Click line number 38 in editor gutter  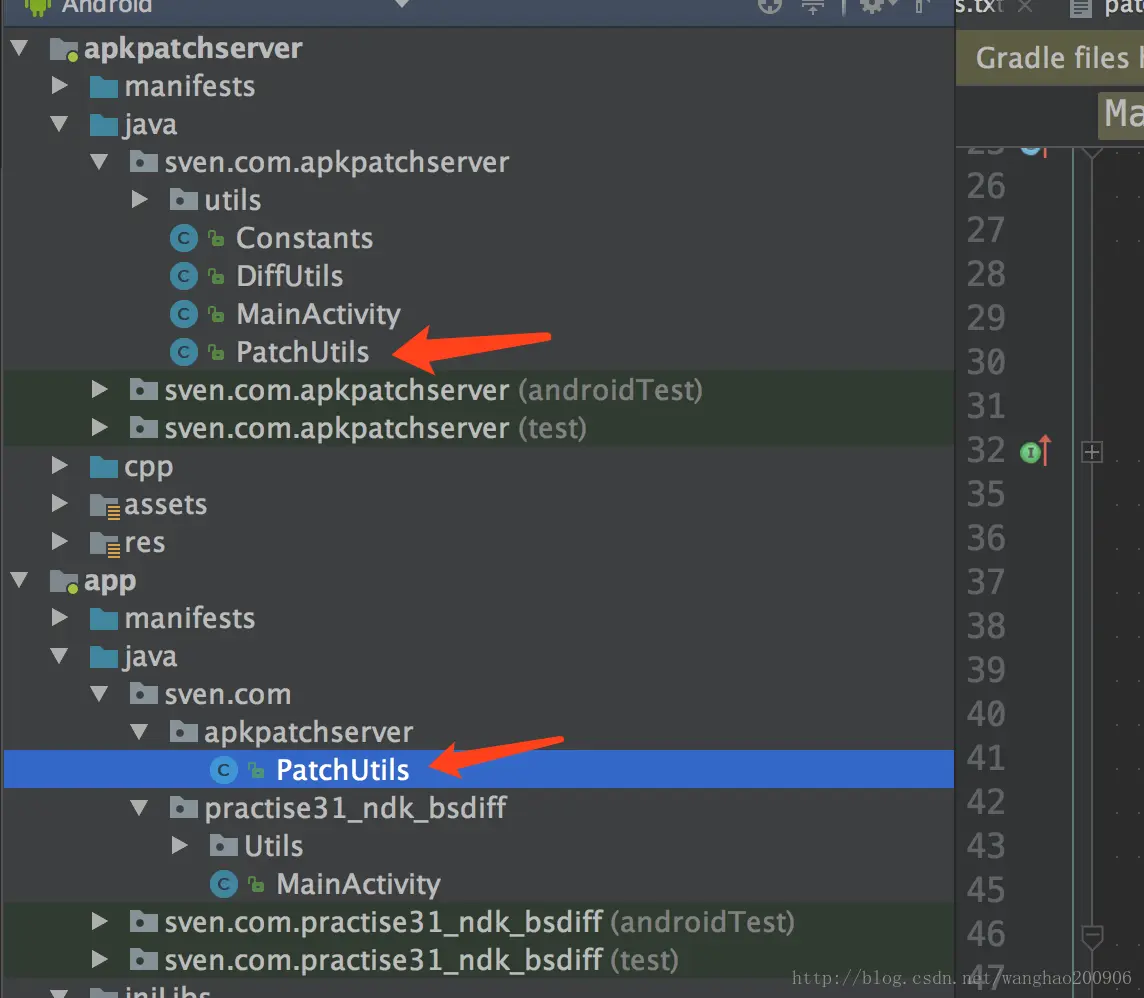coord(986,627)
